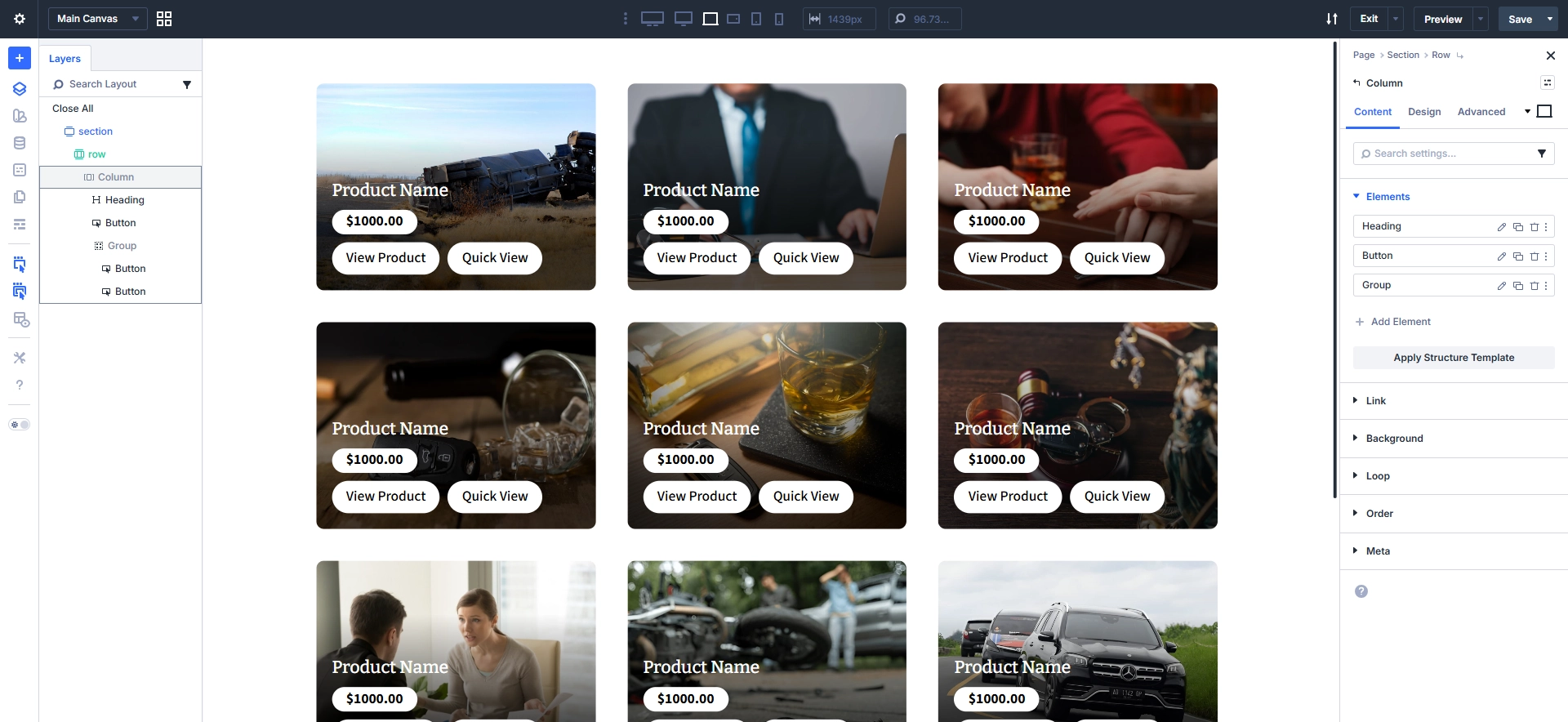Open the list layout icon in sidebar
This screenshot has width=1568, height=722.
tap(20, 224)
